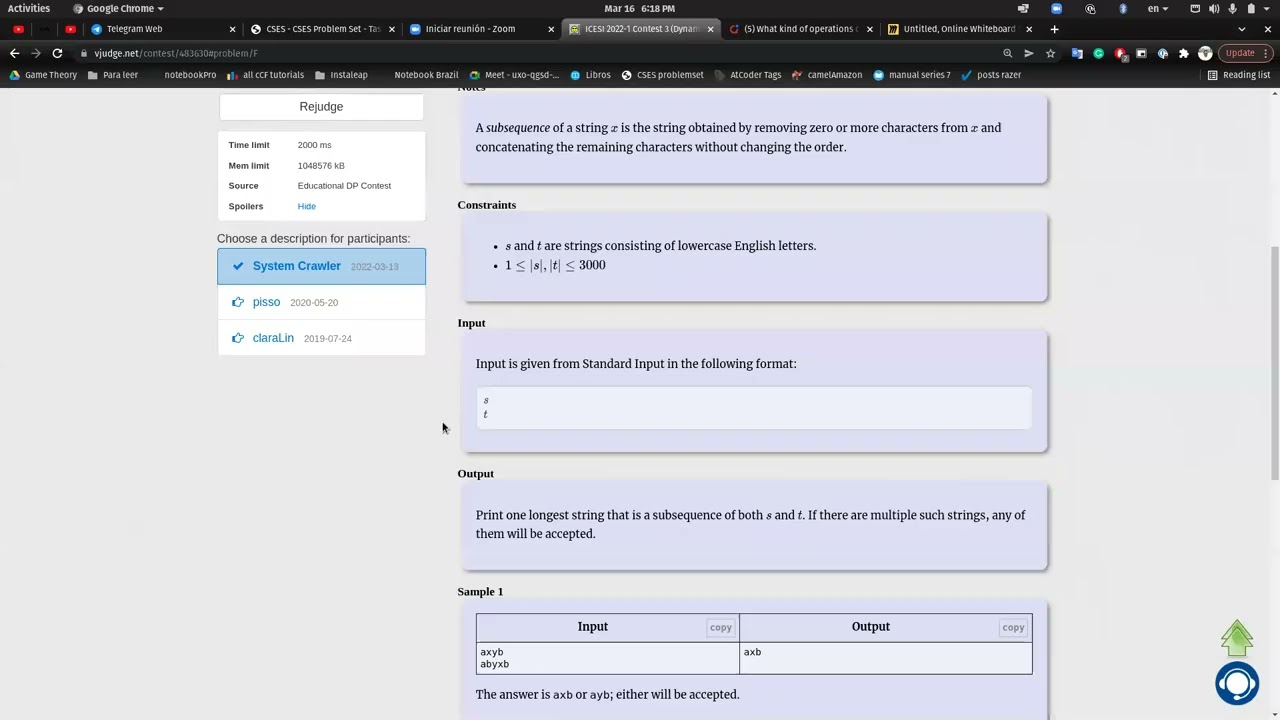Image resolution: width=1280 pixels, height=720 pixels.
Task: Click the page vertical scrollbar thumb
Action: (x=1274, y=361)
